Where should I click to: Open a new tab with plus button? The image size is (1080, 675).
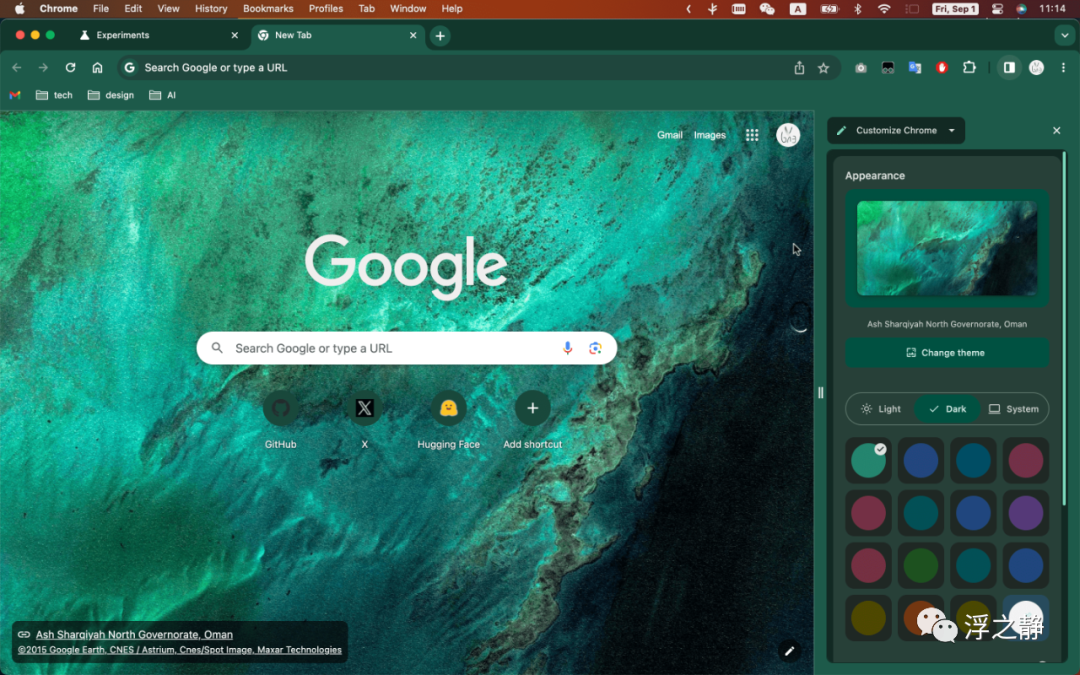pos(440,36)
